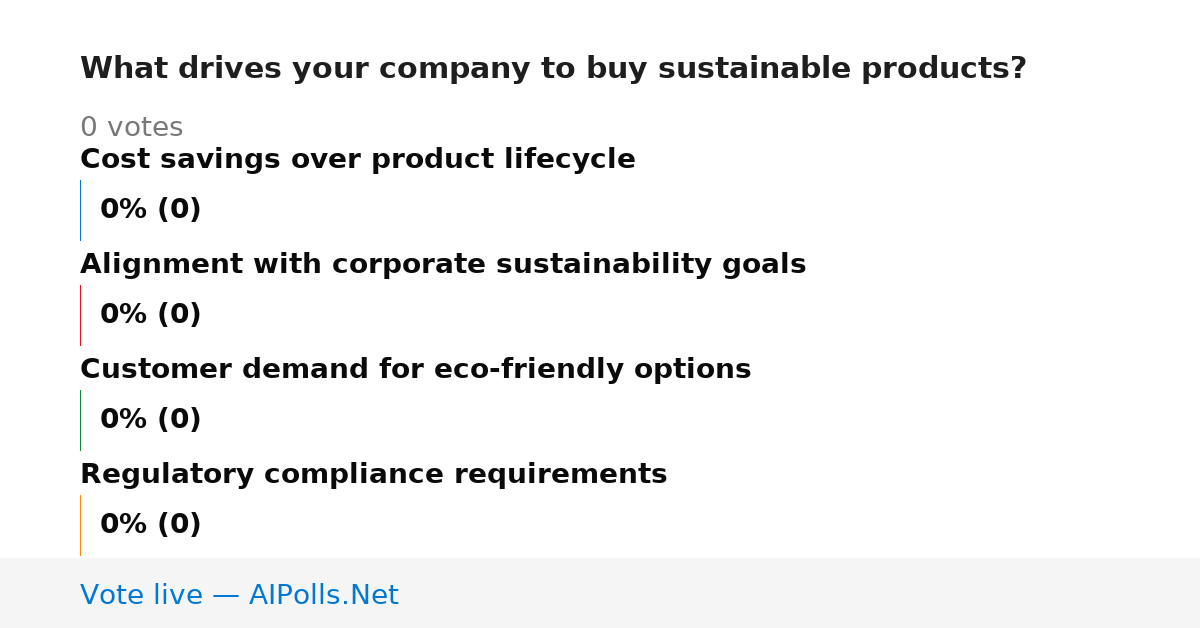Click the 0% (0) result for Alignment option
The width and height of the screenshot is (1200, 628).
[150, 315]
